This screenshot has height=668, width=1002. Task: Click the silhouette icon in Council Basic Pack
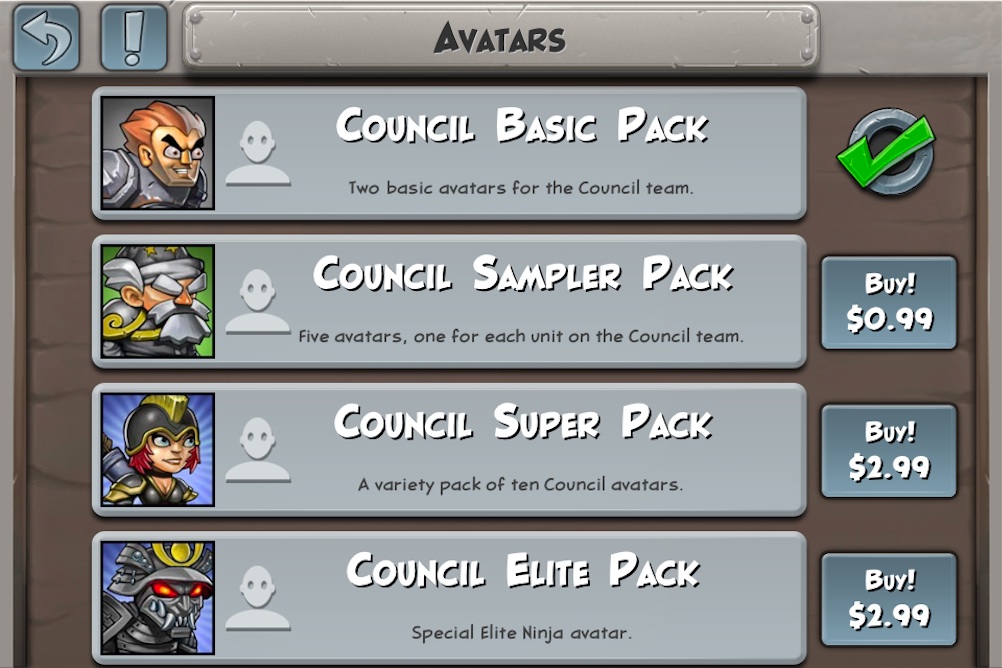[258, 153]
